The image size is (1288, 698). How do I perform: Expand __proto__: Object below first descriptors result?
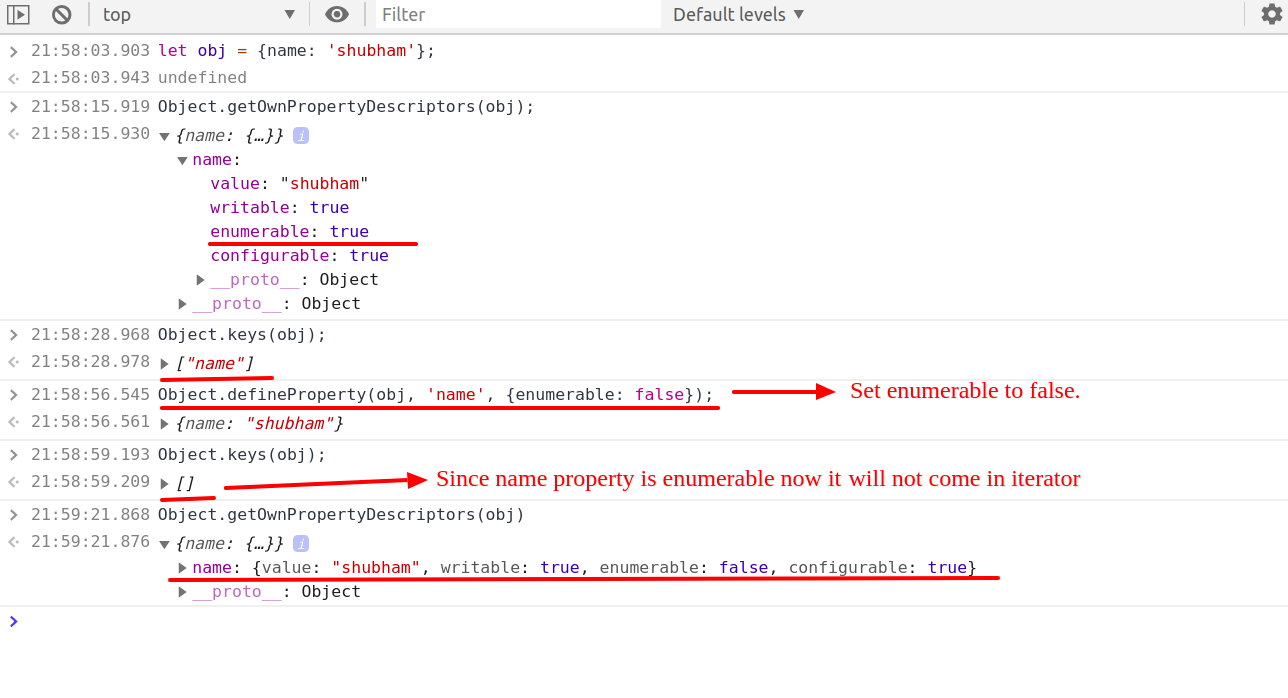click(183, 304)
